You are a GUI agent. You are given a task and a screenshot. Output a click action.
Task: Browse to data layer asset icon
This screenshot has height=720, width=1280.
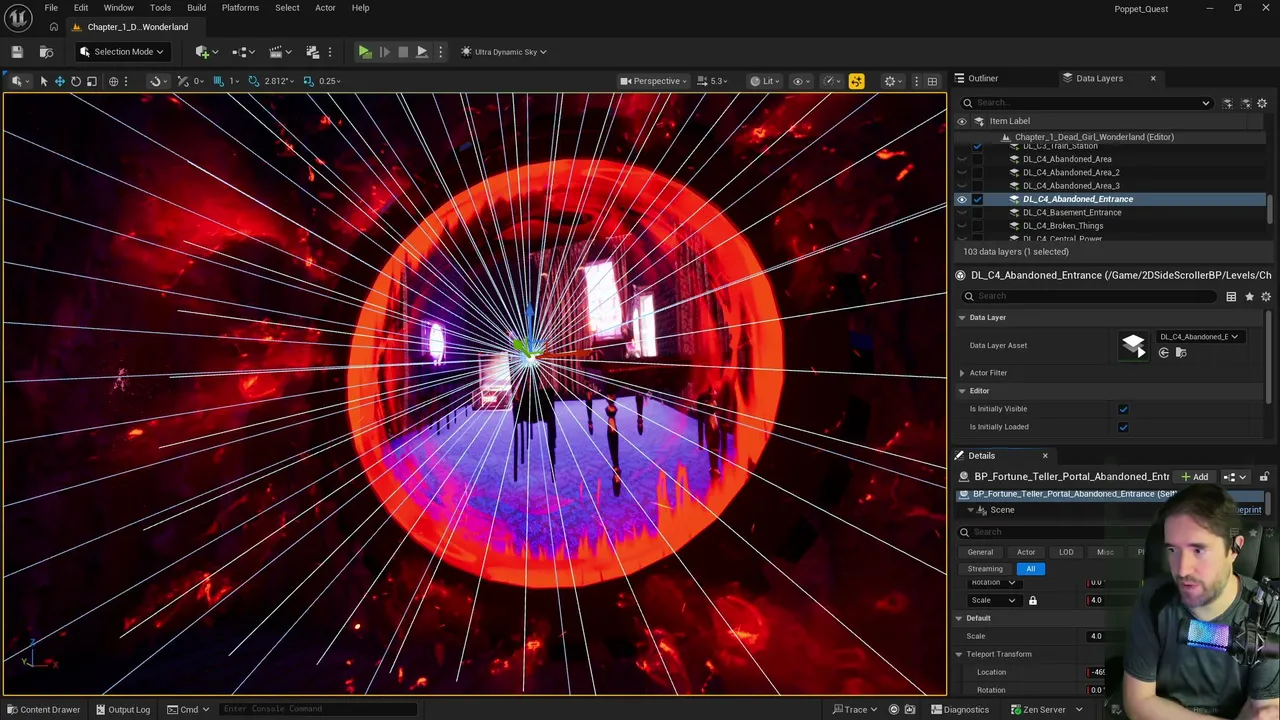(1180, 353)
